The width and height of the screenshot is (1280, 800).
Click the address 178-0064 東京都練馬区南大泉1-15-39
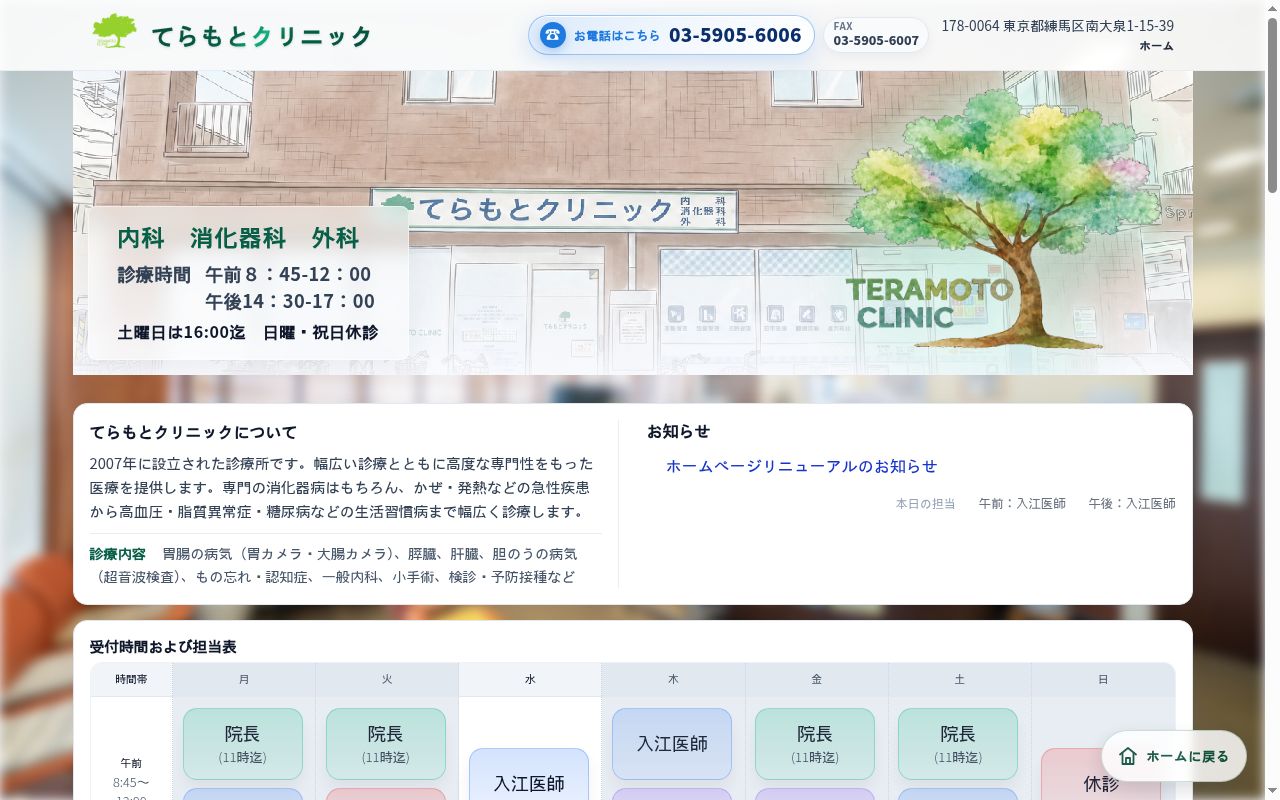point(1057,26)
